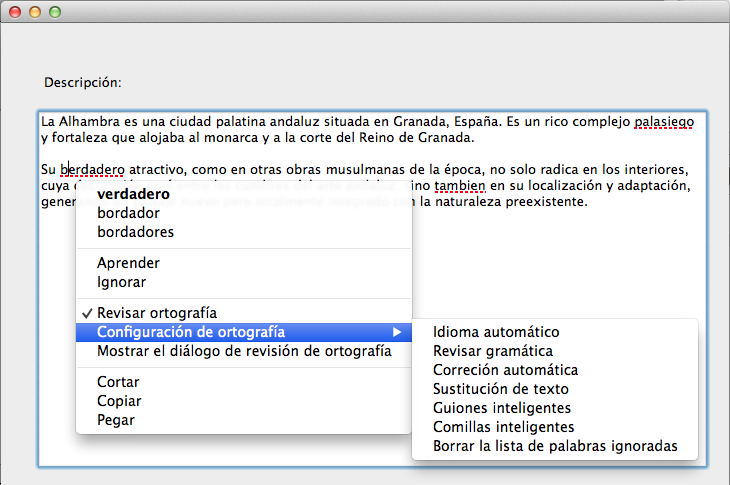
Task: Choose the "verdadero" spelling suggestion
Action: (133, 194)
